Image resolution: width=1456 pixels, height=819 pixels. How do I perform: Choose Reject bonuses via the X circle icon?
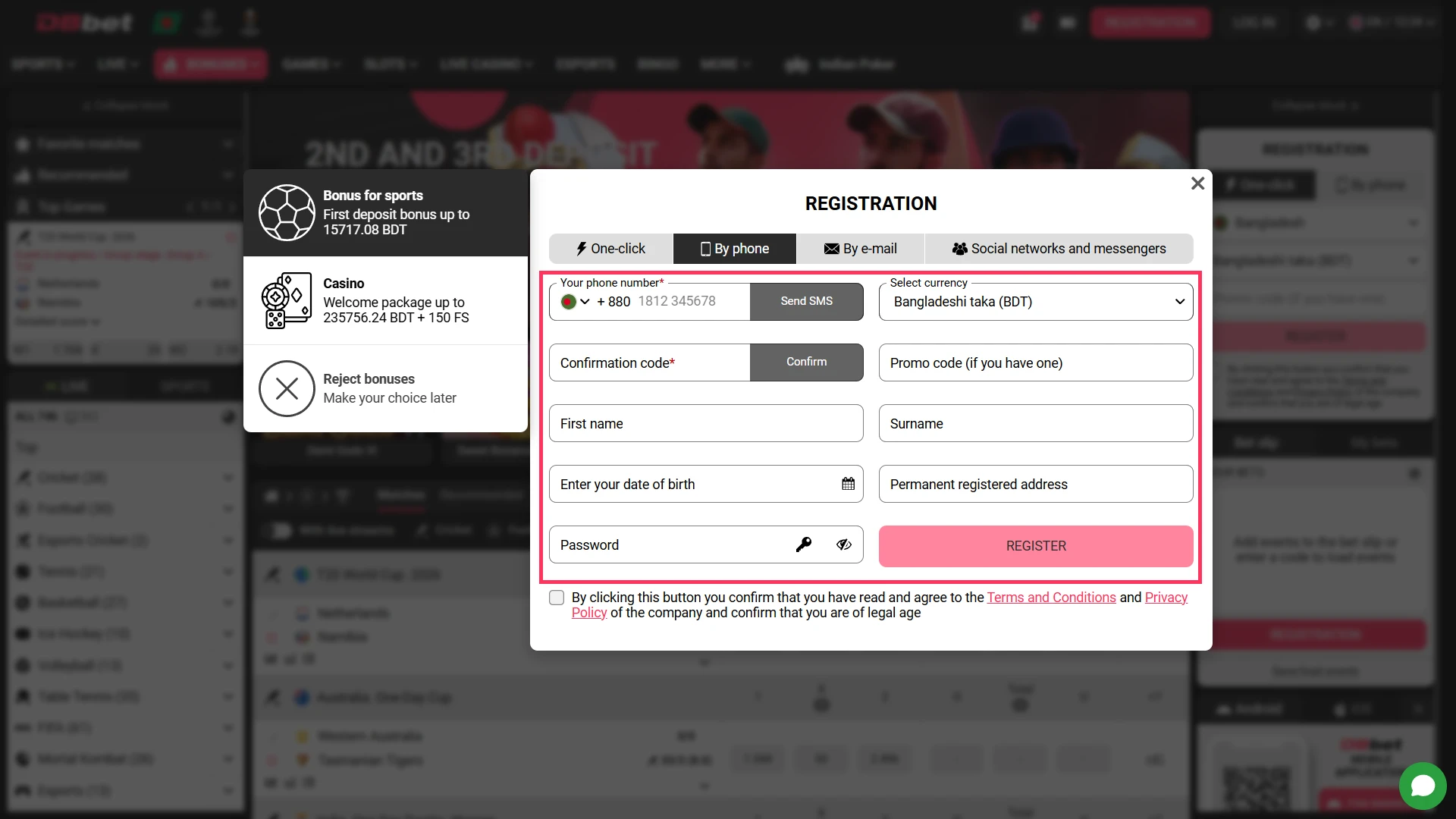coord(286,388)
